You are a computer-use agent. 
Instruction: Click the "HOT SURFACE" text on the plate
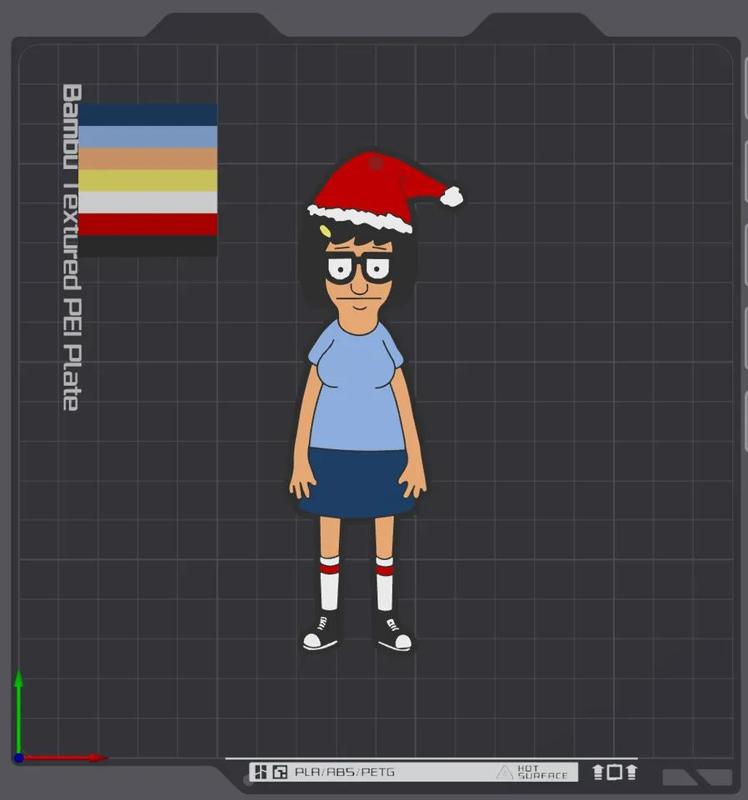click(542, 772)
